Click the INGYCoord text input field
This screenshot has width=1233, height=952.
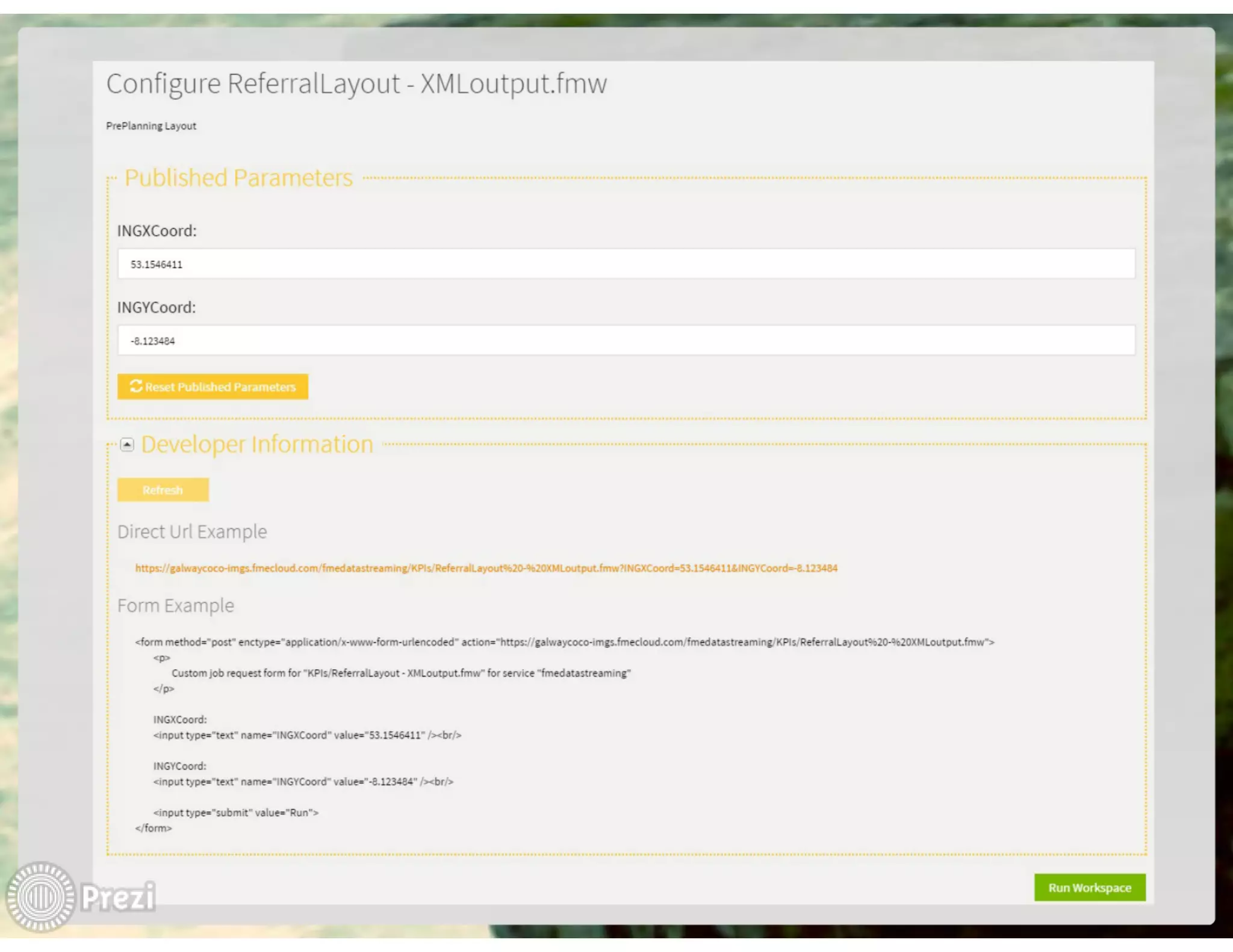pos(626,341)
